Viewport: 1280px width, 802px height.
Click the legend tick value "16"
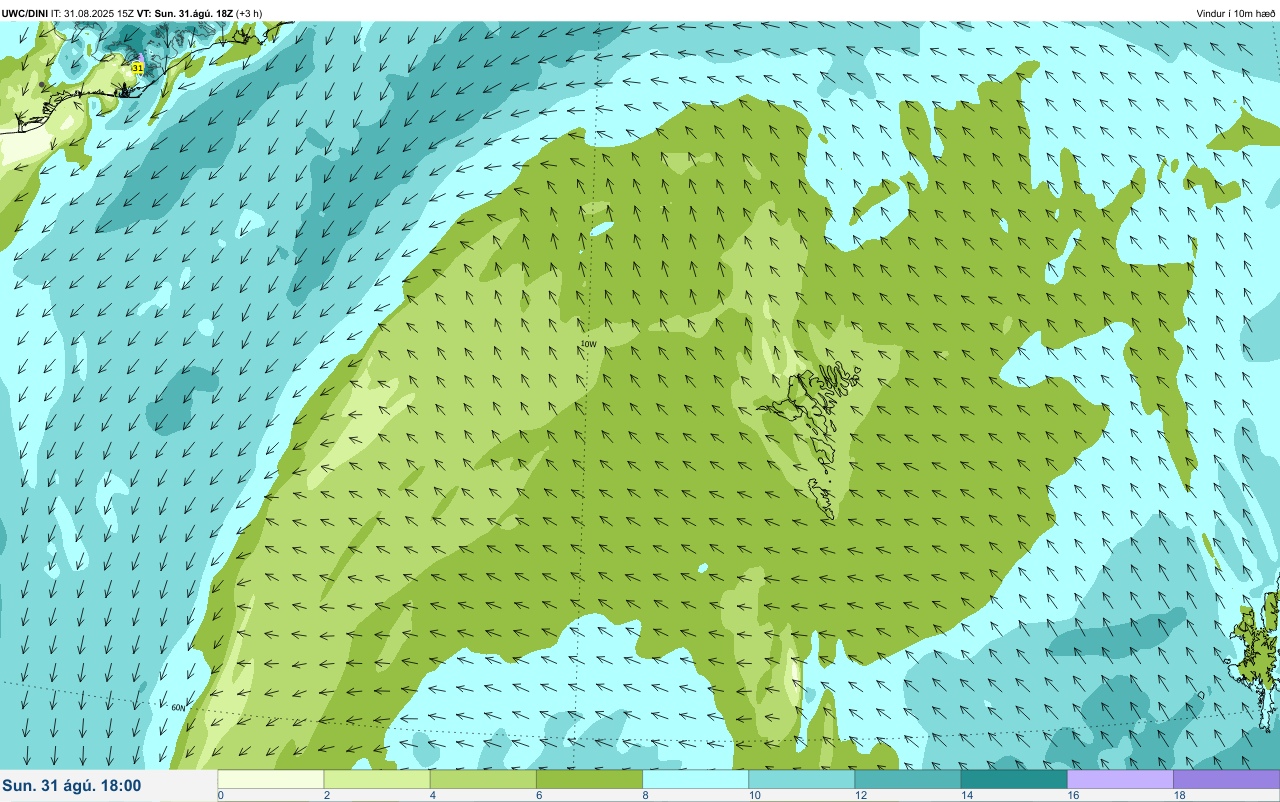coord(1074,795)
